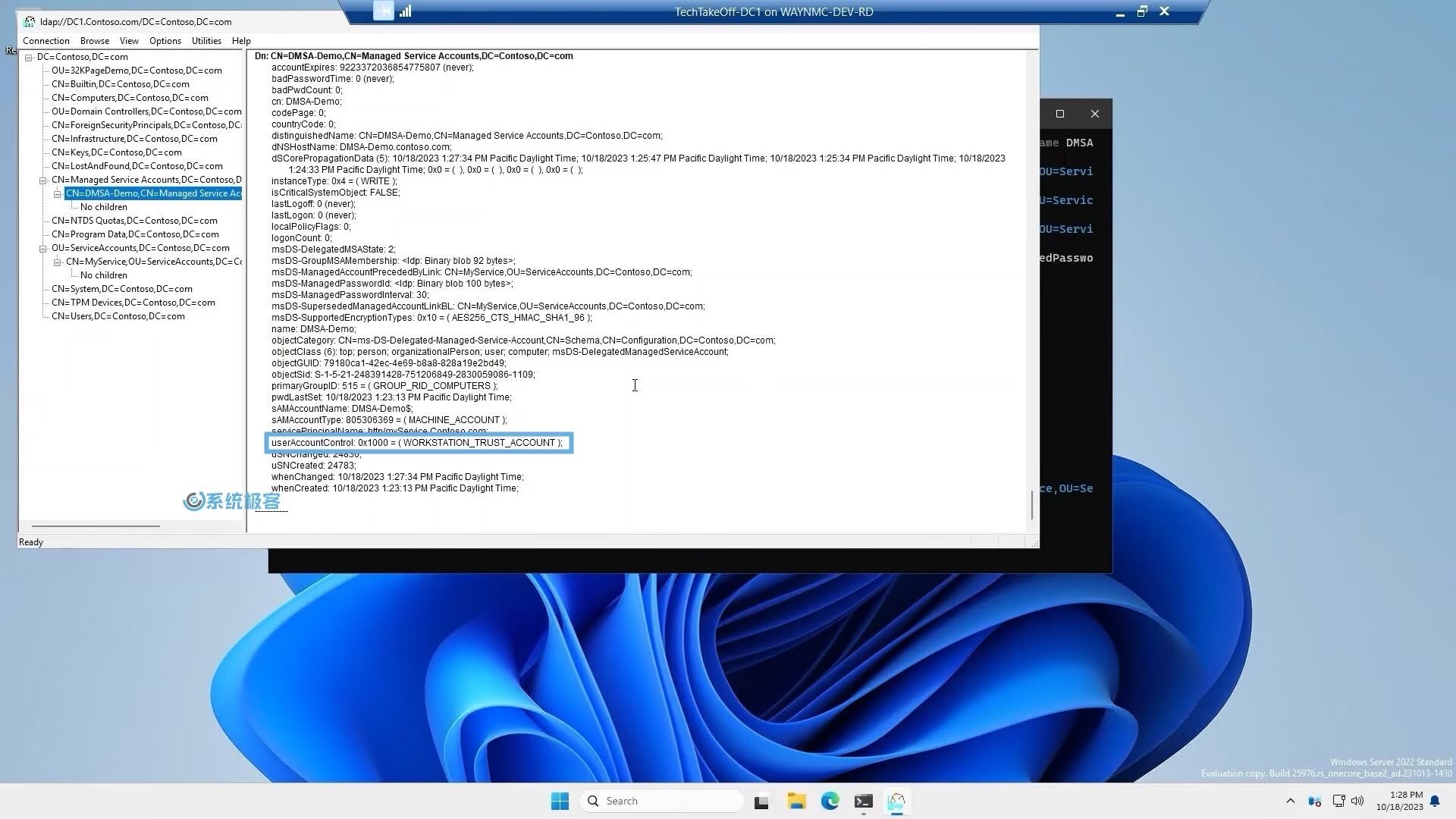This screenshot has width=1456, height=819.
Task: Launch Microsoft Edge from taskbar
Action: (830, 801)
